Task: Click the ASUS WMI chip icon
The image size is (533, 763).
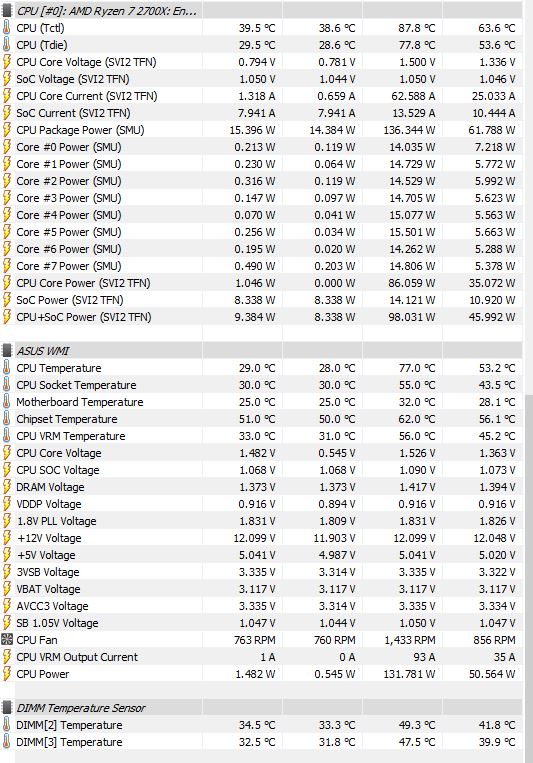Action: 6,351
